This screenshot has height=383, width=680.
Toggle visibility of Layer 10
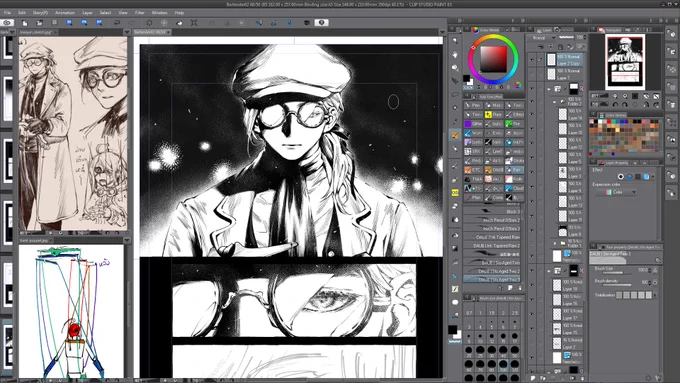point(532,129)
